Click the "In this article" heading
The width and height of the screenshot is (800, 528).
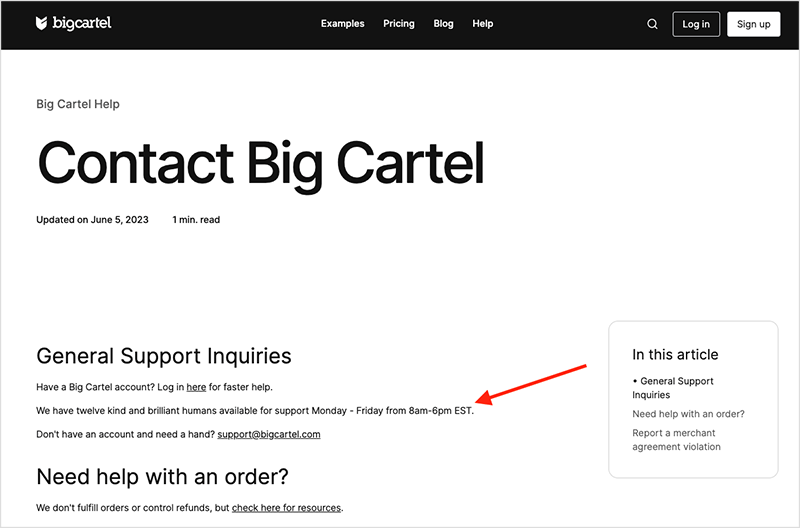675,355
